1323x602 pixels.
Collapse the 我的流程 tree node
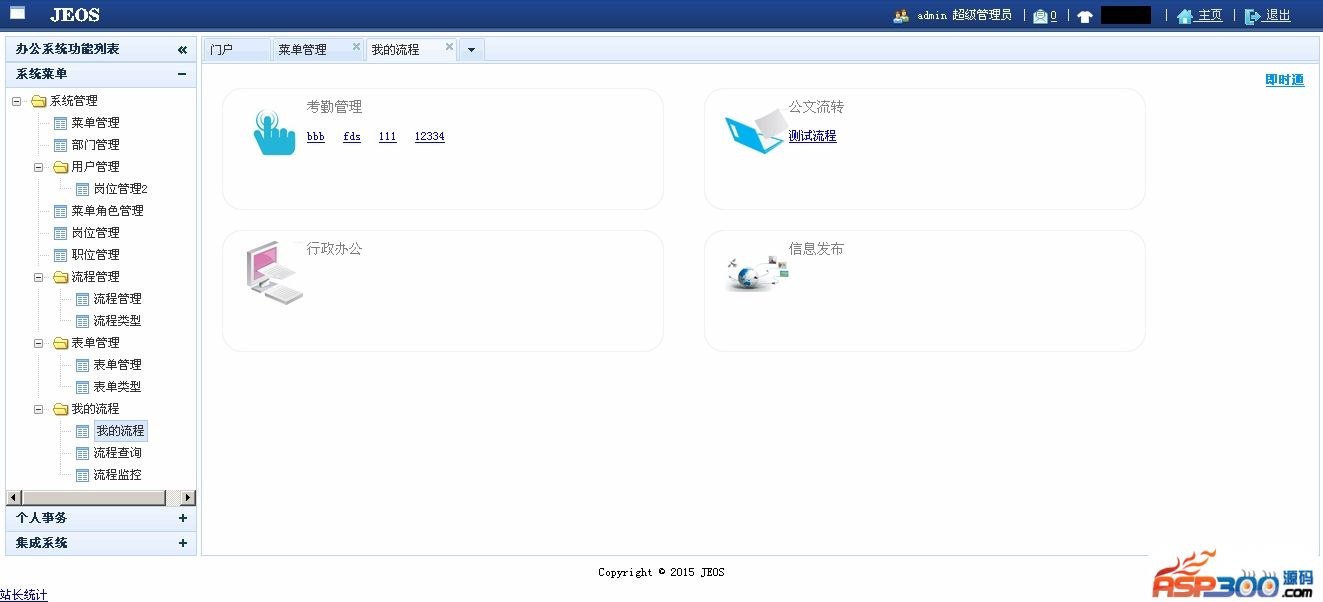[38, 409]
